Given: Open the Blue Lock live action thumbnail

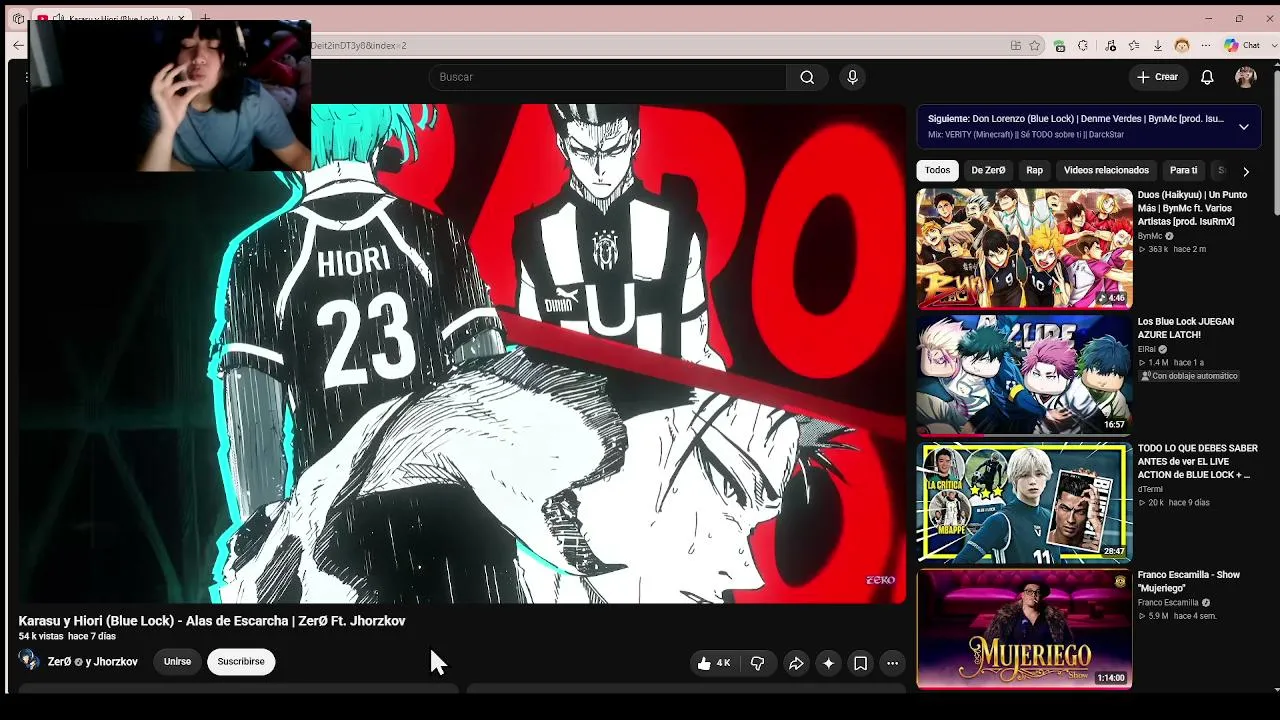Looking at the screenshot, I should pos(1024,502).
